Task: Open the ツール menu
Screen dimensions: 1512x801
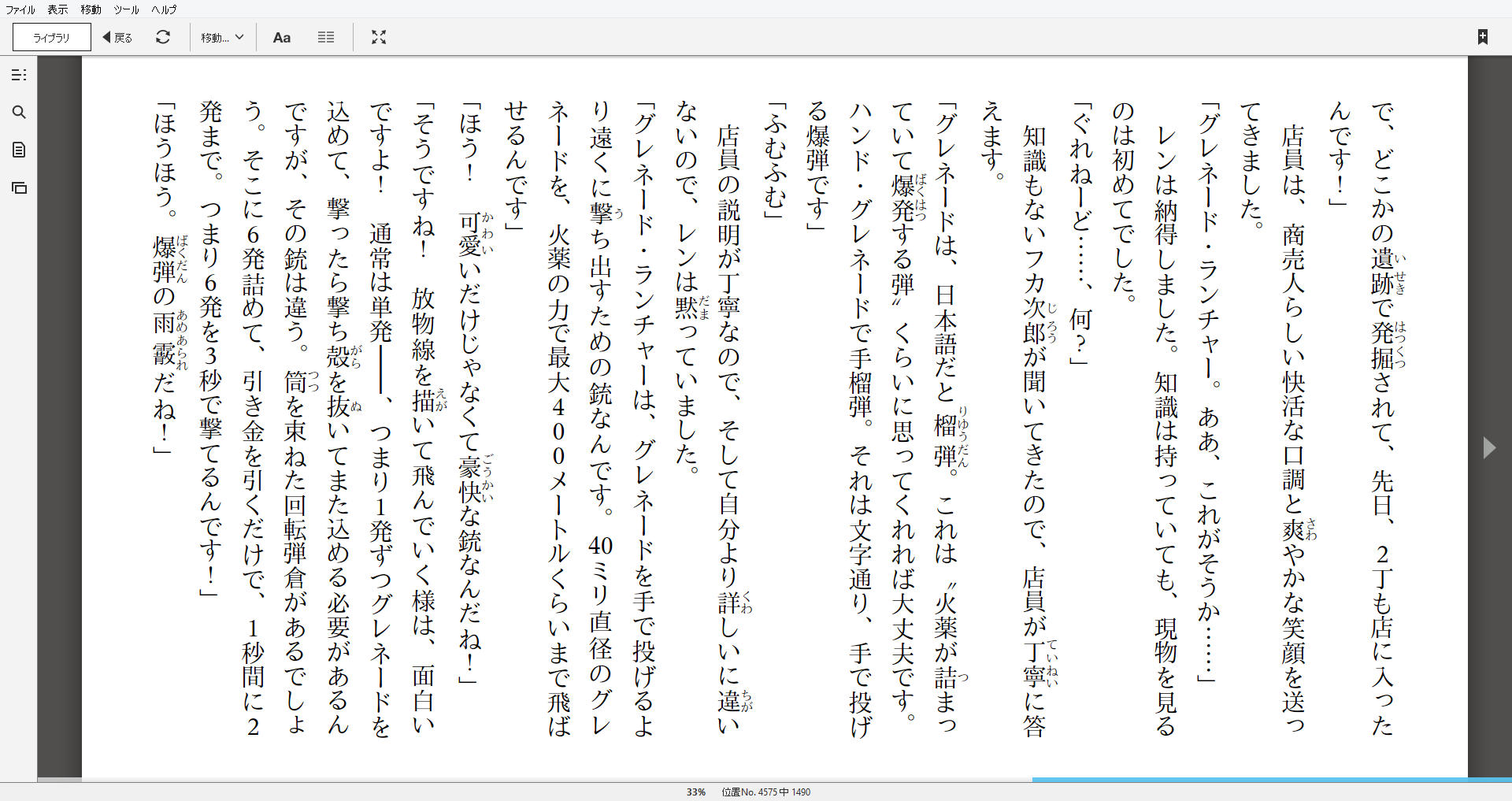Action: 126,9
